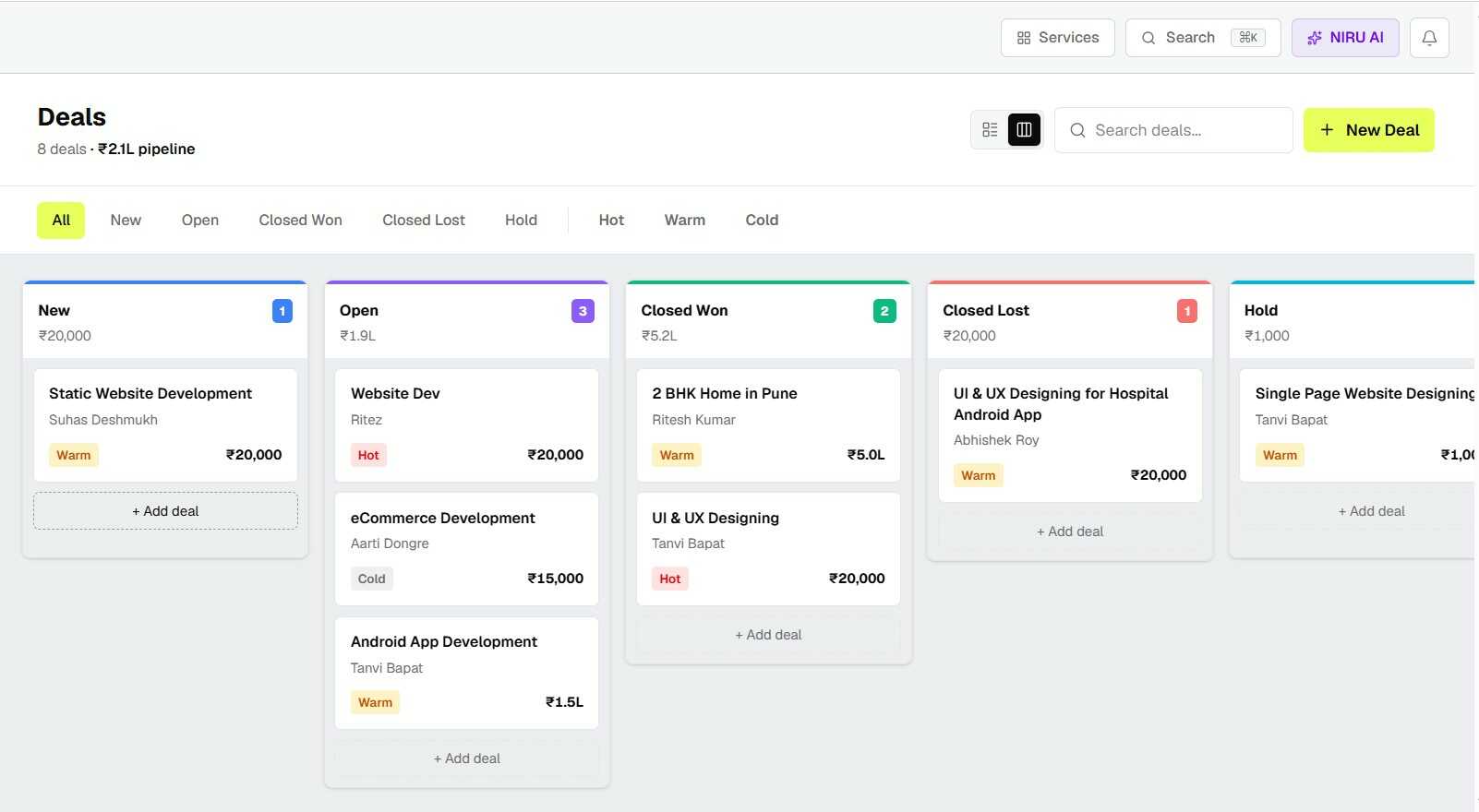Open Android App Development deal card

pyautogui.click(x=466, y=673)
